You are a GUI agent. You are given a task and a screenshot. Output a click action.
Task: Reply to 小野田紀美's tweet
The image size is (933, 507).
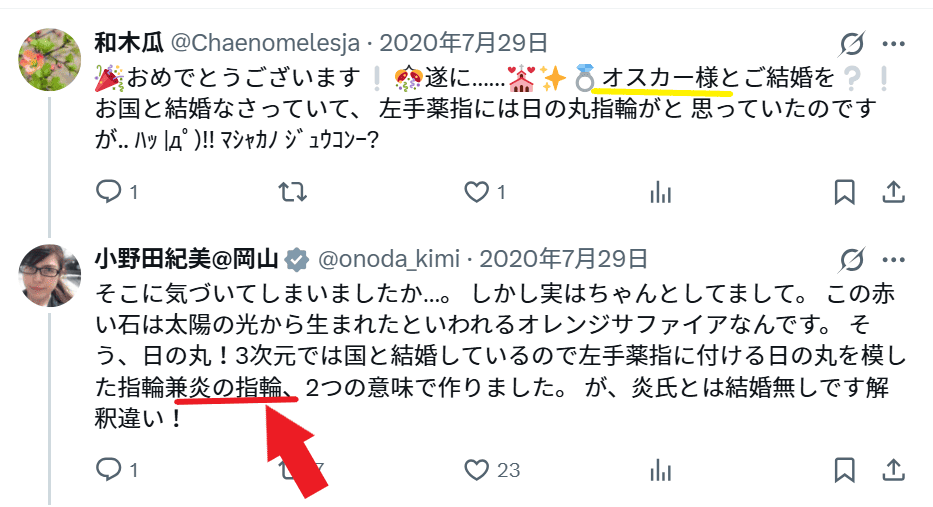pyautogui.click(x=109, y=470)
